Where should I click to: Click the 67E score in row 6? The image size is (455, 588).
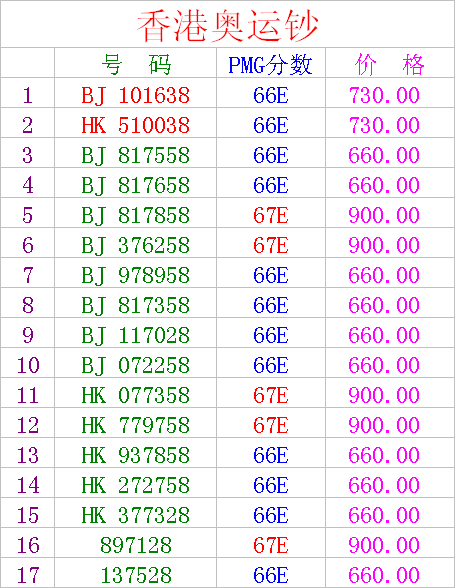(x=270, y=245)
